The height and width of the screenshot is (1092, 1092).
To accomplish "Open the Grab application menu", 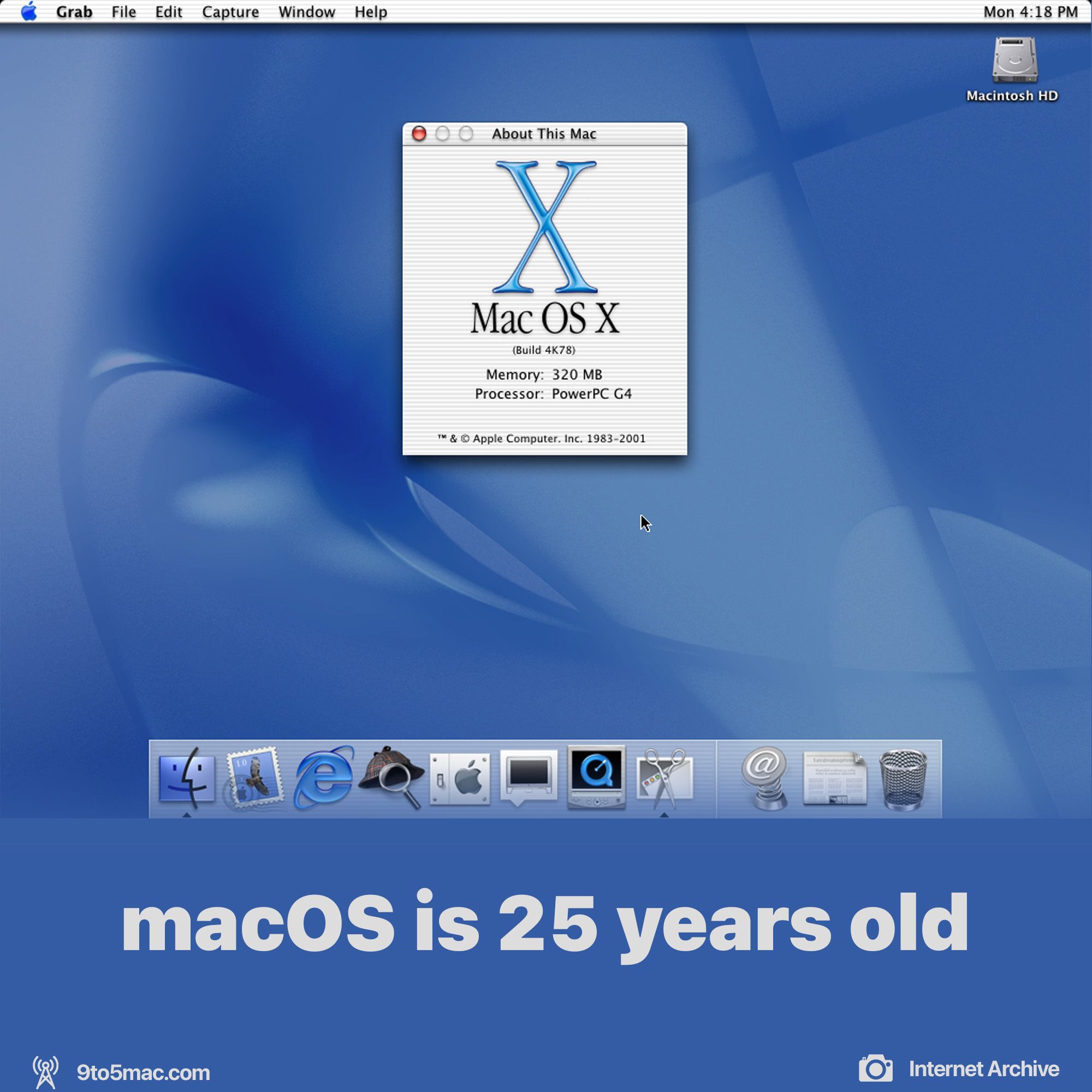I will (74, 11).
